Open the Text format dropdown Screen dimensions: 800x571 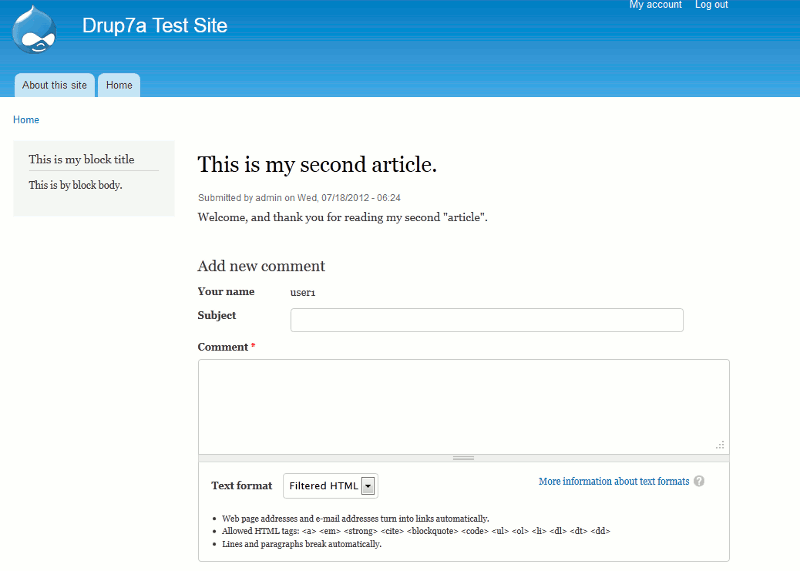[330, 486]
